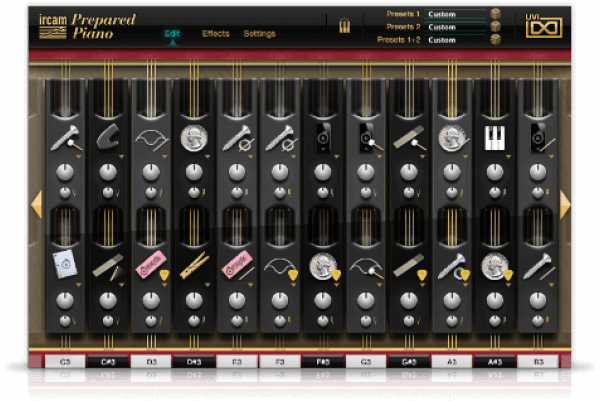This screenshot has width=600, height=401.
Task: Click the upper large knob on G3
Action: (366, 172)
